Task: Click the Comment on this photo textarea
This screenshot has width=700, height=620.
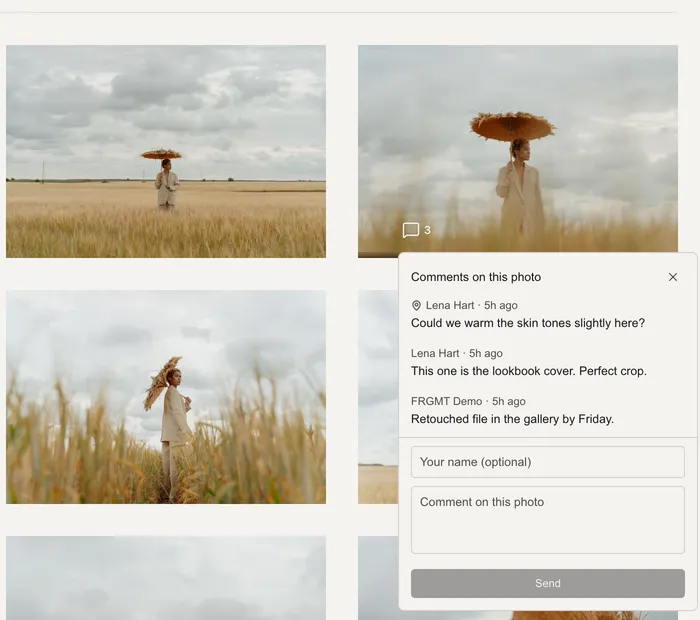Action: (x=547, y=520)
